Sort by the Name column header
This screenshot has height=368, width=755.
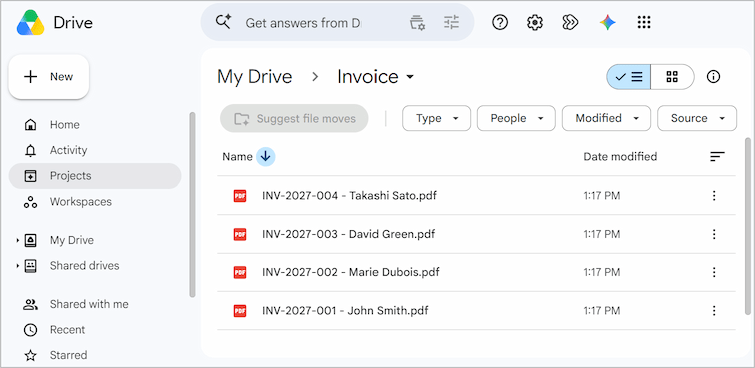tap(237, 157)
